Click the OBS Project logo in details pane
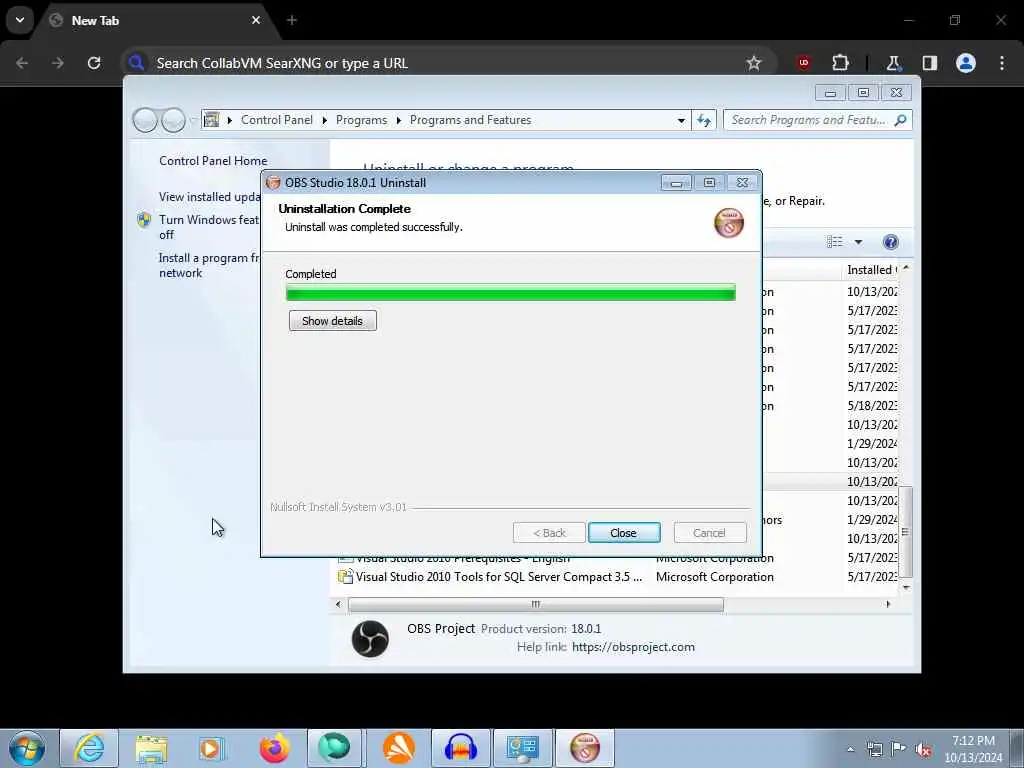1024x768 pixels. pos(370,638)
